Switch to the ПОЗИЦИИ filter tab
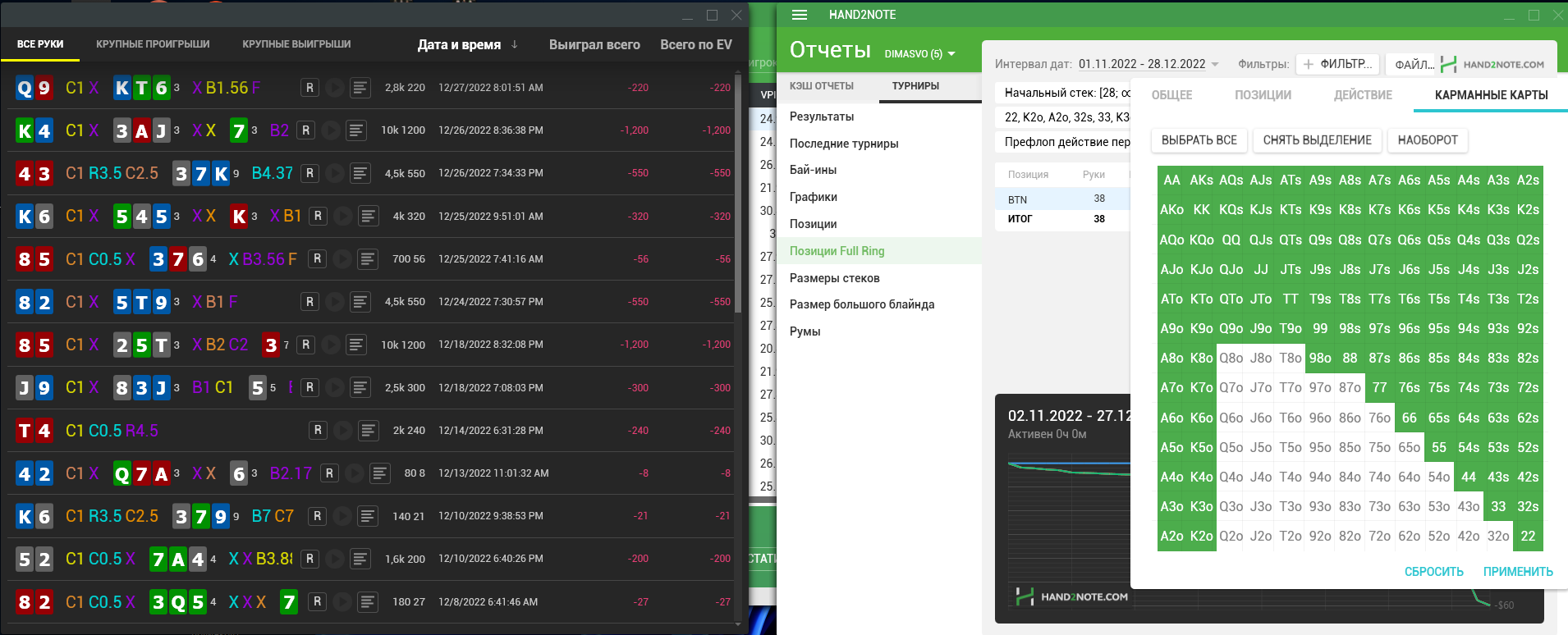 pyautogui.click(x=1263, y=95)
